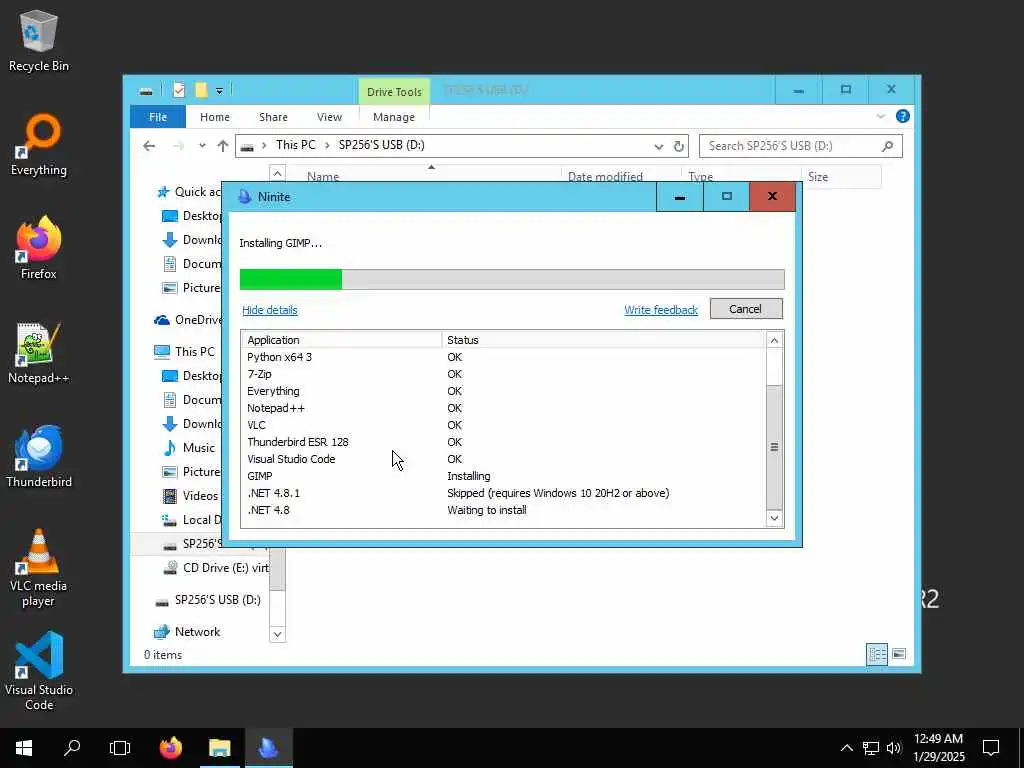Open the Windows Start menu
1024x768 pixels.
pos(24,748)
